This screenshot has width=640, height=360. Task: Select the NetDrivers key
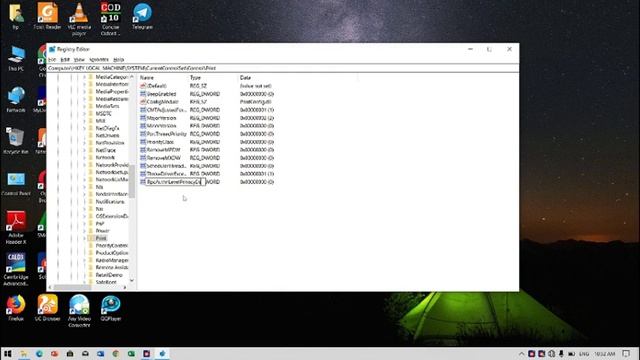tap(107, 136)
